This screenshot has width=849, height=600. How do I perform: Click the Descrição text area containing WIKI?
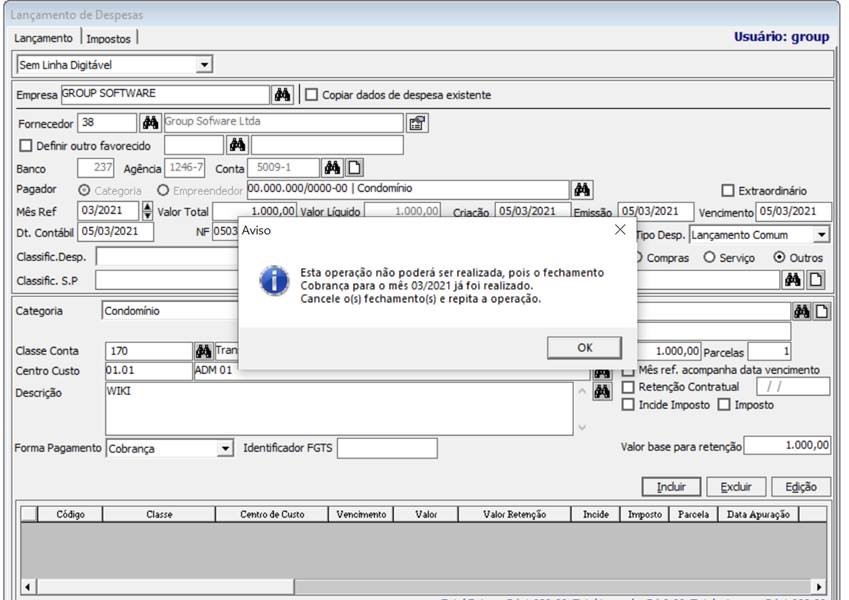(x=339, y=409)
